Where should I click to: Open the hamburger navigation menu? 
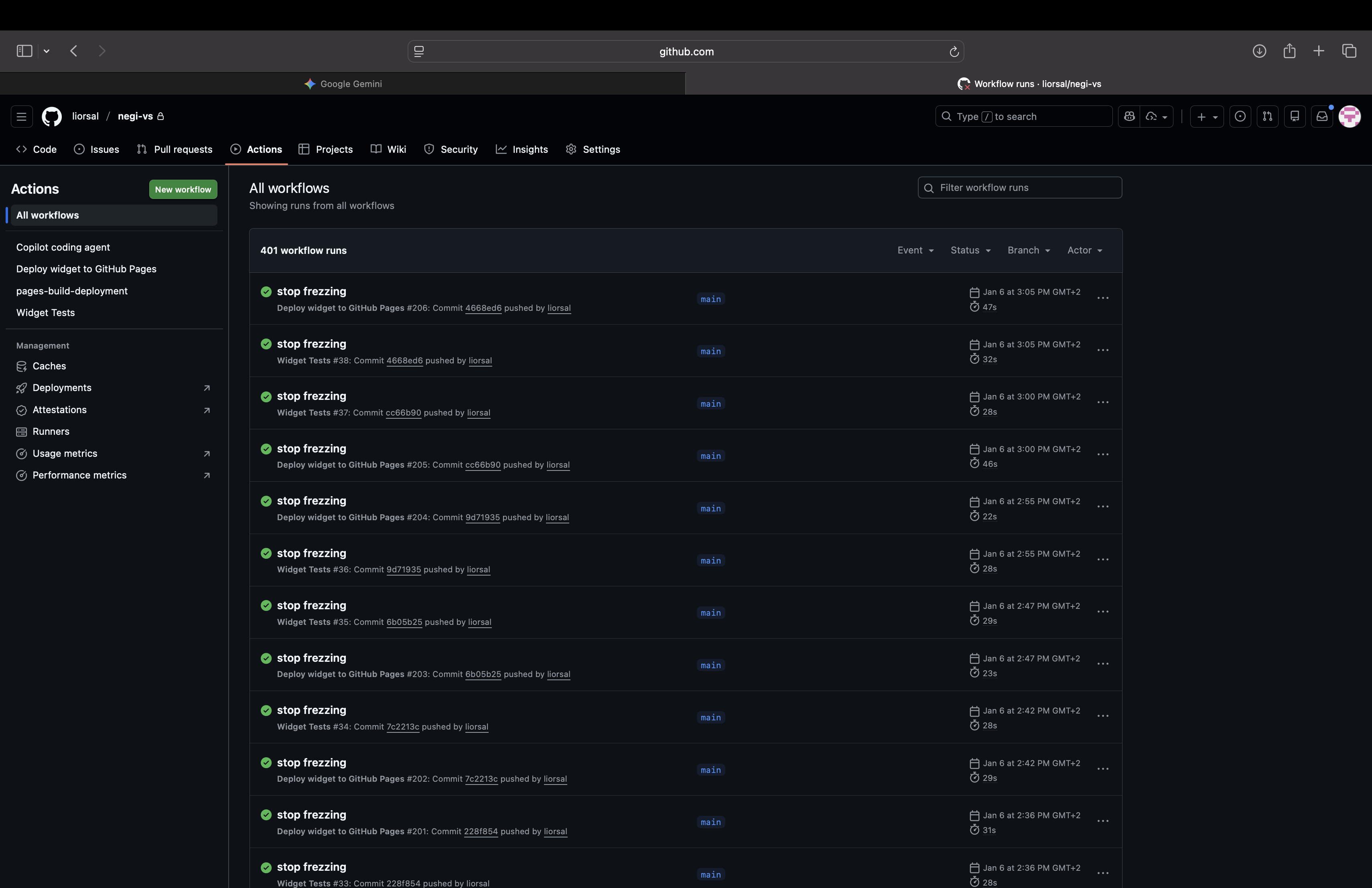(x=21, y=116)
